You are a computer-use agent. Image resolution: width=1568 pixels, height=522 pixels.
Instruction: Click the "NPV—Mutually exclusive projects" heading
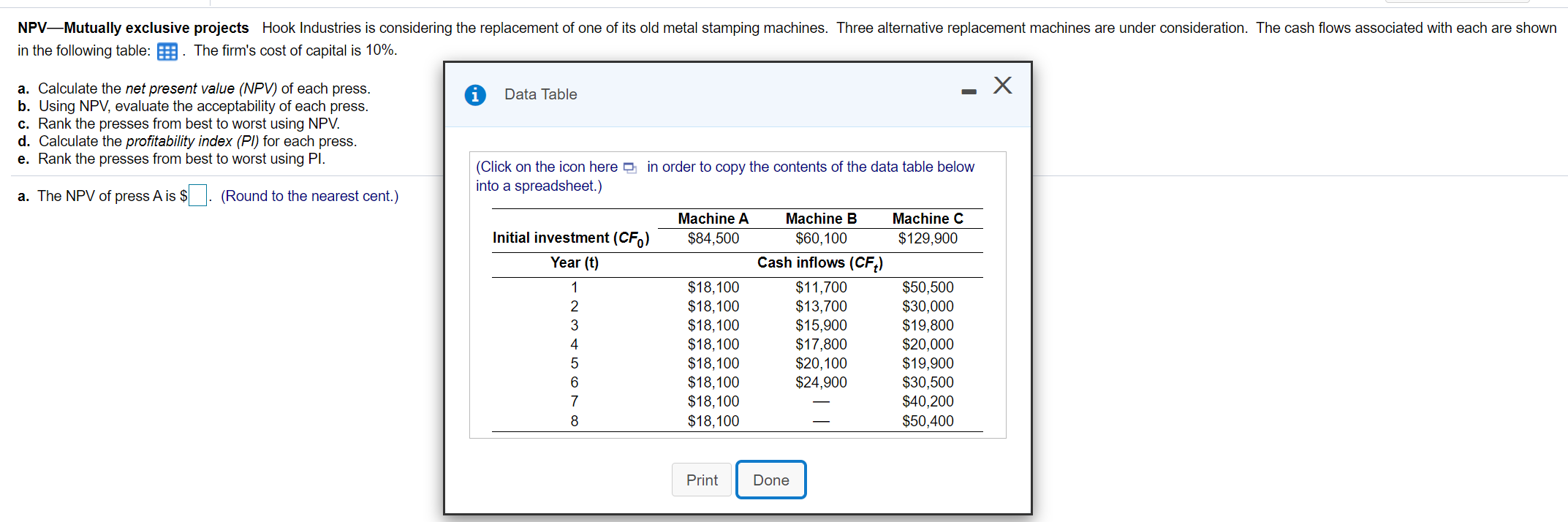click(x=133, y=28)
